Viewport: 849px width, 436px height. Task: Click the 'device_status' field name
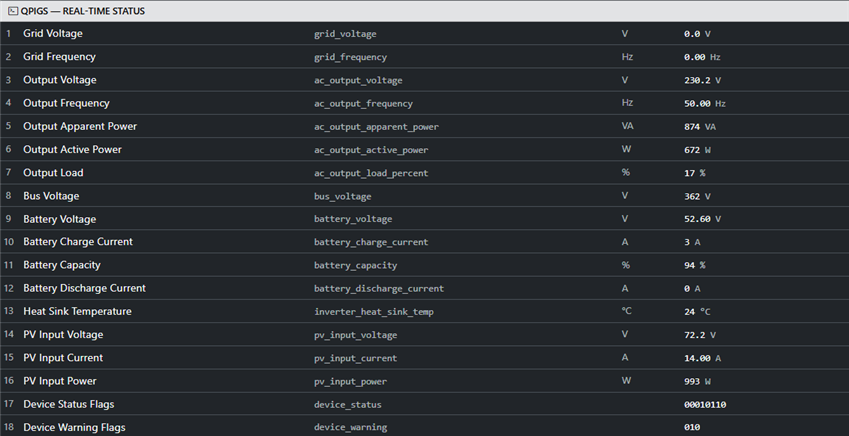348,405
